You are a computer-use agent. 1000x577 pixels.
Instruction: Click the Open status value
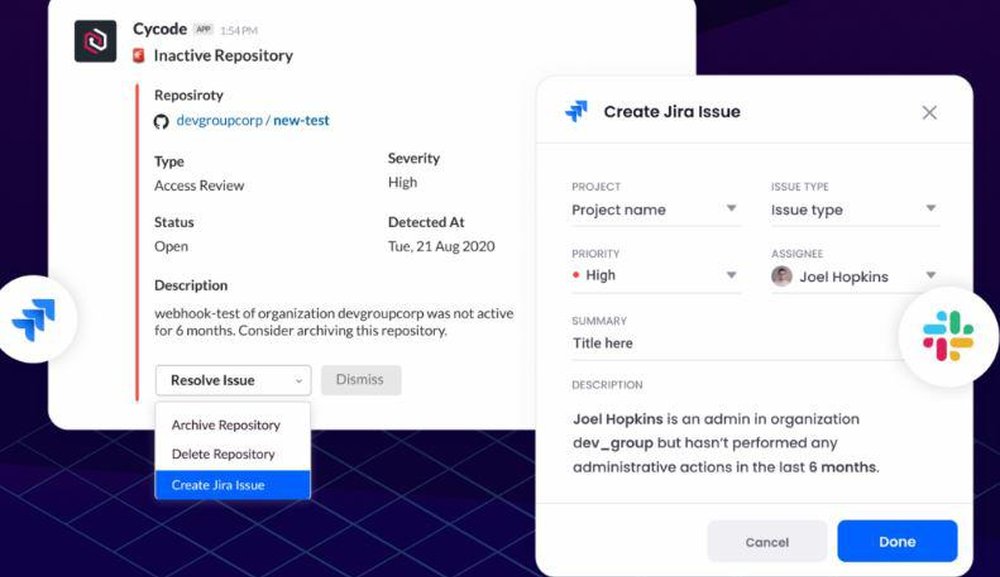171,247
